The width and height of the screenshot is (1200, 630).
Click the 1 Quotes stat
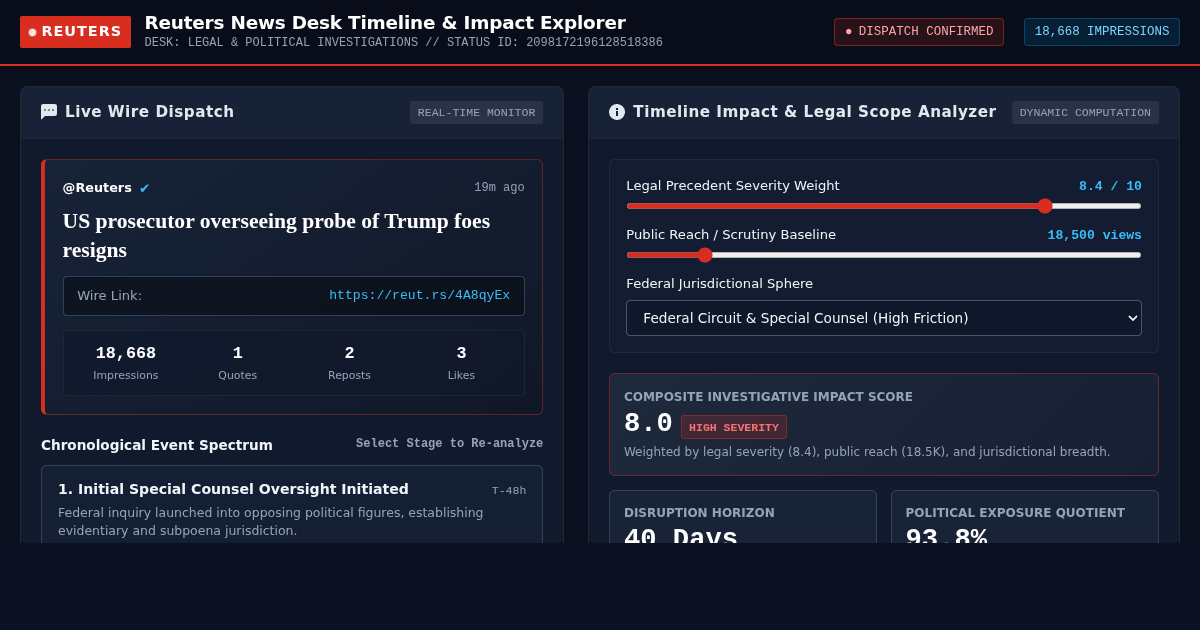click(x=238, y=363)
